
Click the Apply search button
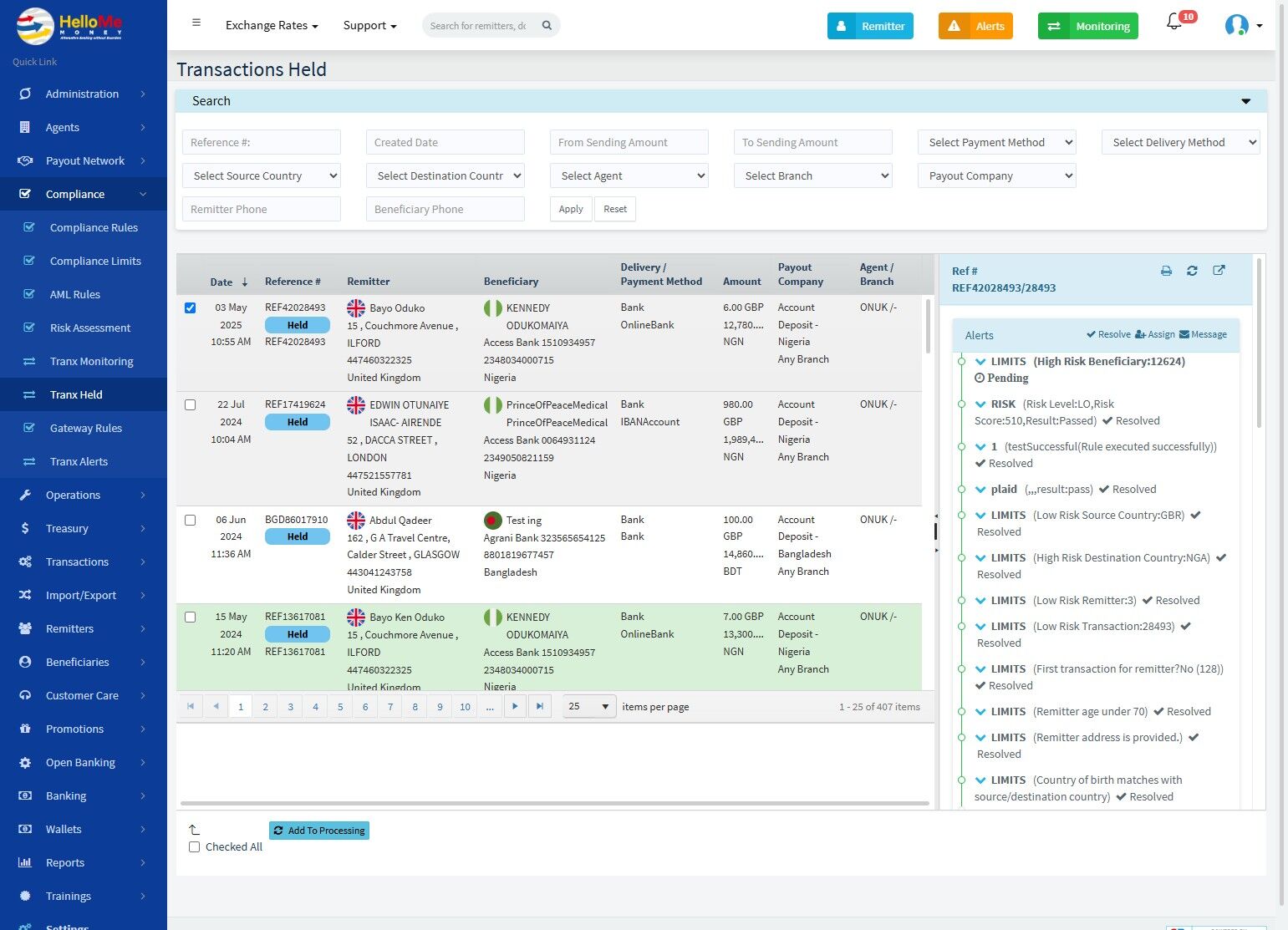tap(571, 210)
